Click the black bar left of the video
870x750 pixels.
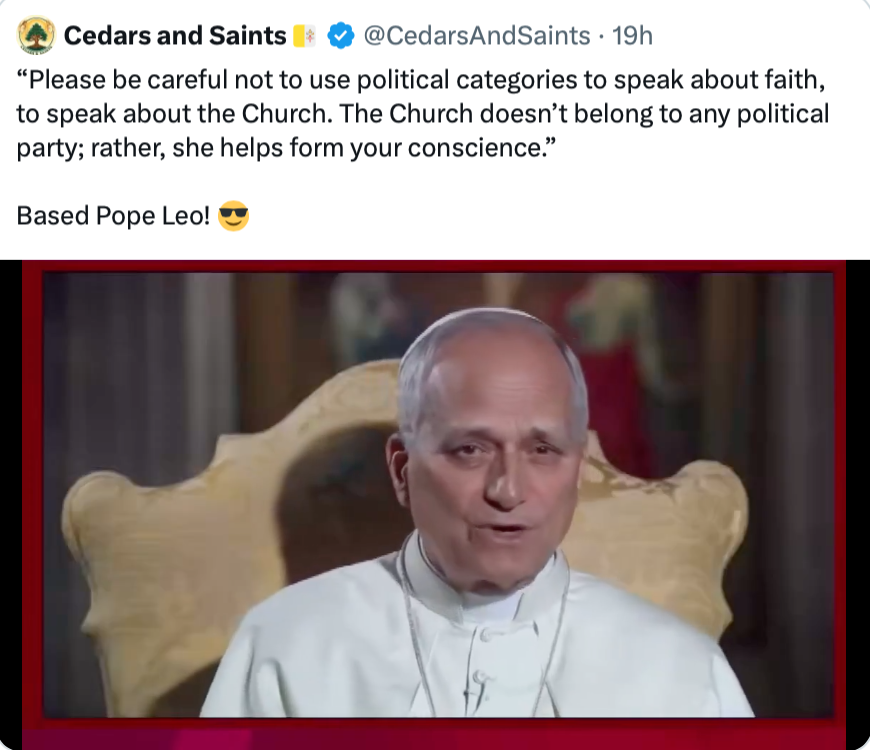[x=10, y=500]
